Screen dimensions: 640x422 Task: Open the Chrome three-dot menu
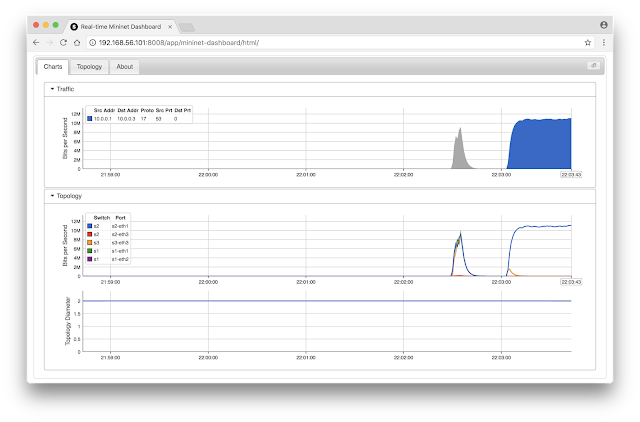[x=604, y=42]
